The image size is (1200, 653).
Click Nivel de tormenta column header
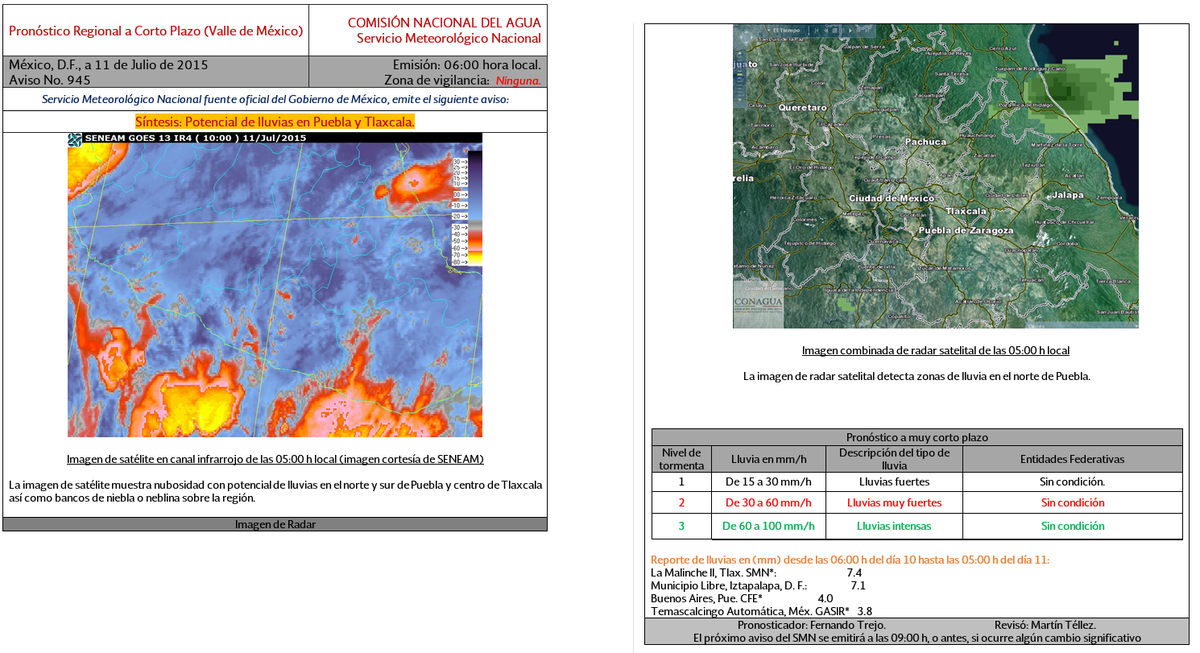click(682, 459)
